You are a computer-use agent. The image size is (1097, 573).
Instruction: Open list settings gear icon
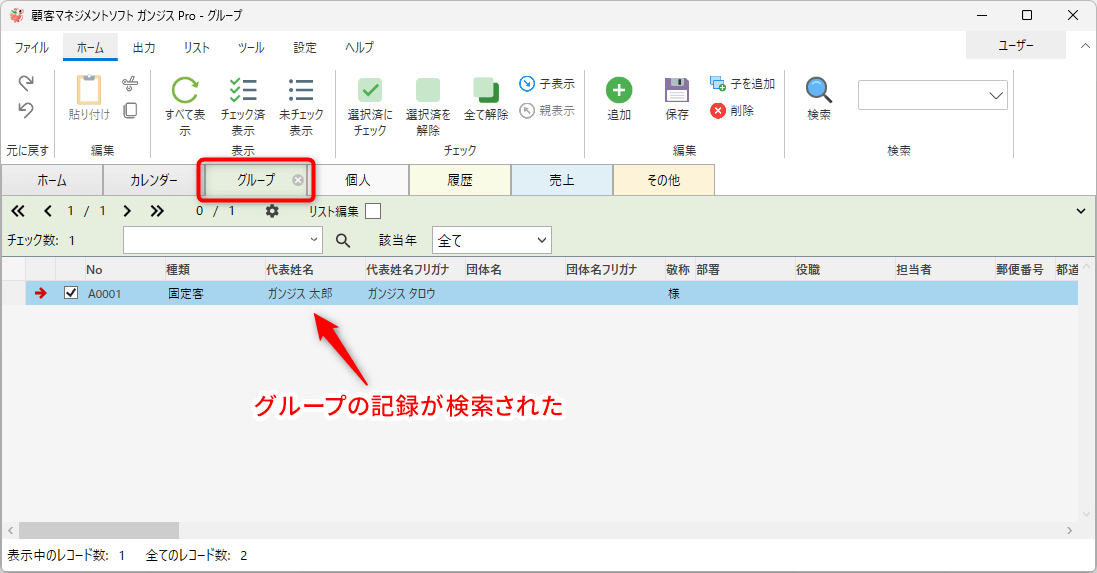pyautogui.click(x=272, y=211)
